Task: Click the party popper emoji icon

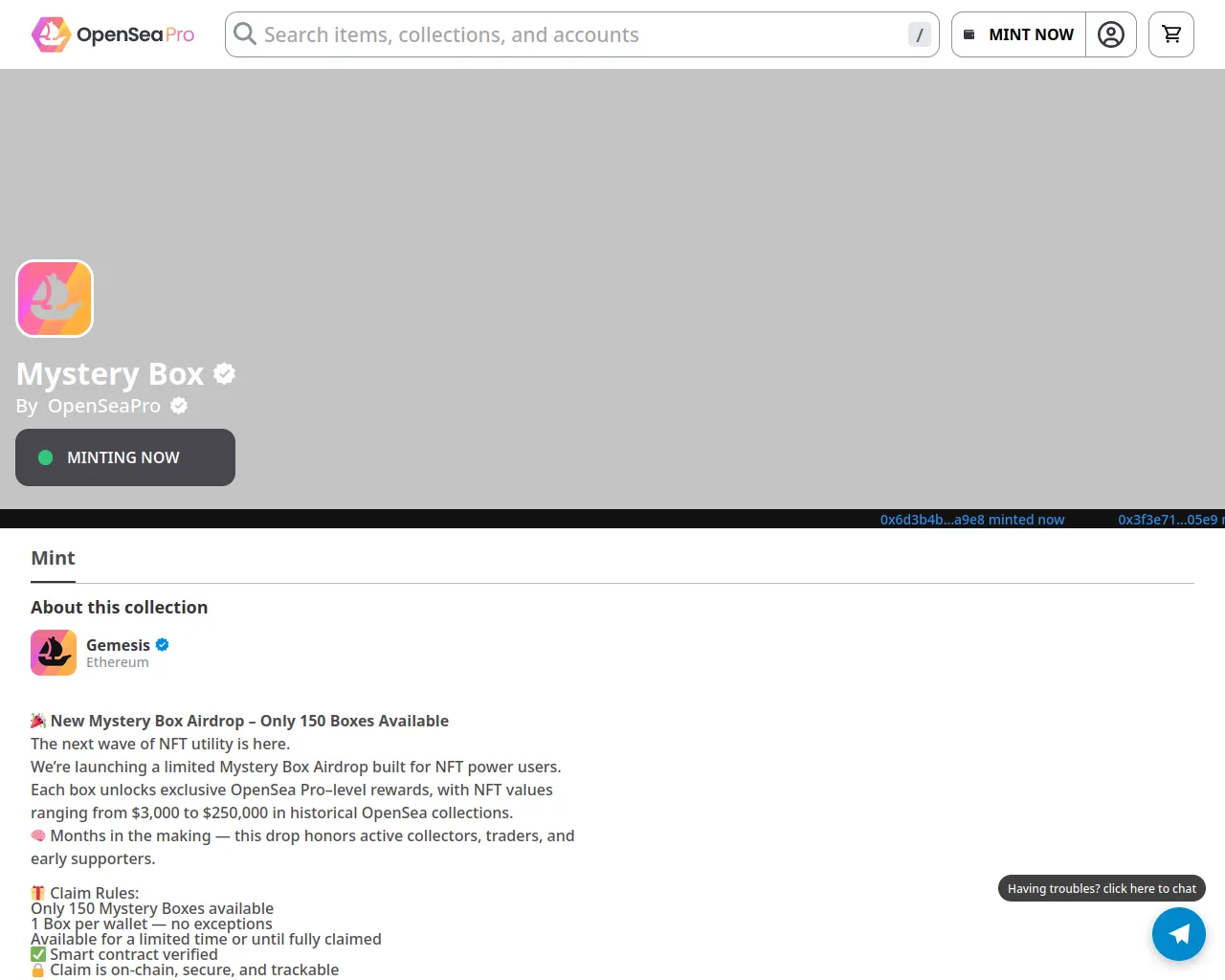Action: click(38, 721)
